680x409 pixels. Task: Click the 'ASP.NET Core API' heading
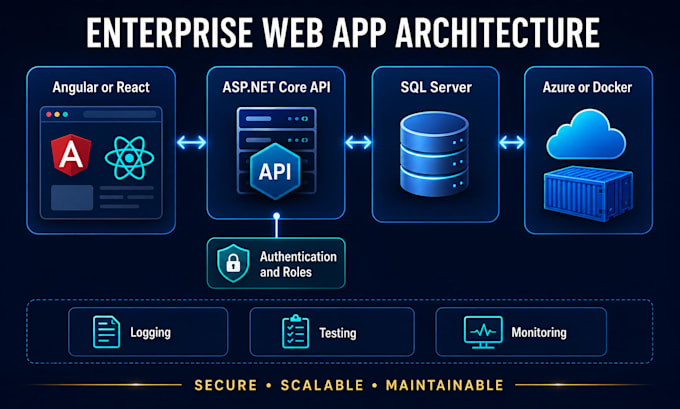point(276,87)
